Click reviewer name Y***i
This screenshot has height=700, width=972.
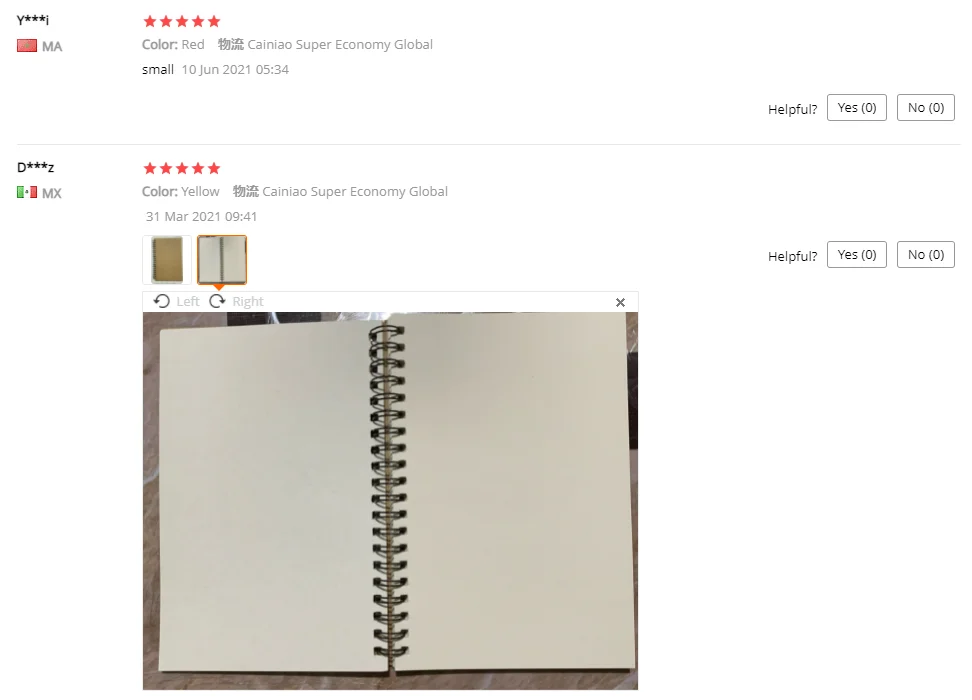tap(33, 20)
